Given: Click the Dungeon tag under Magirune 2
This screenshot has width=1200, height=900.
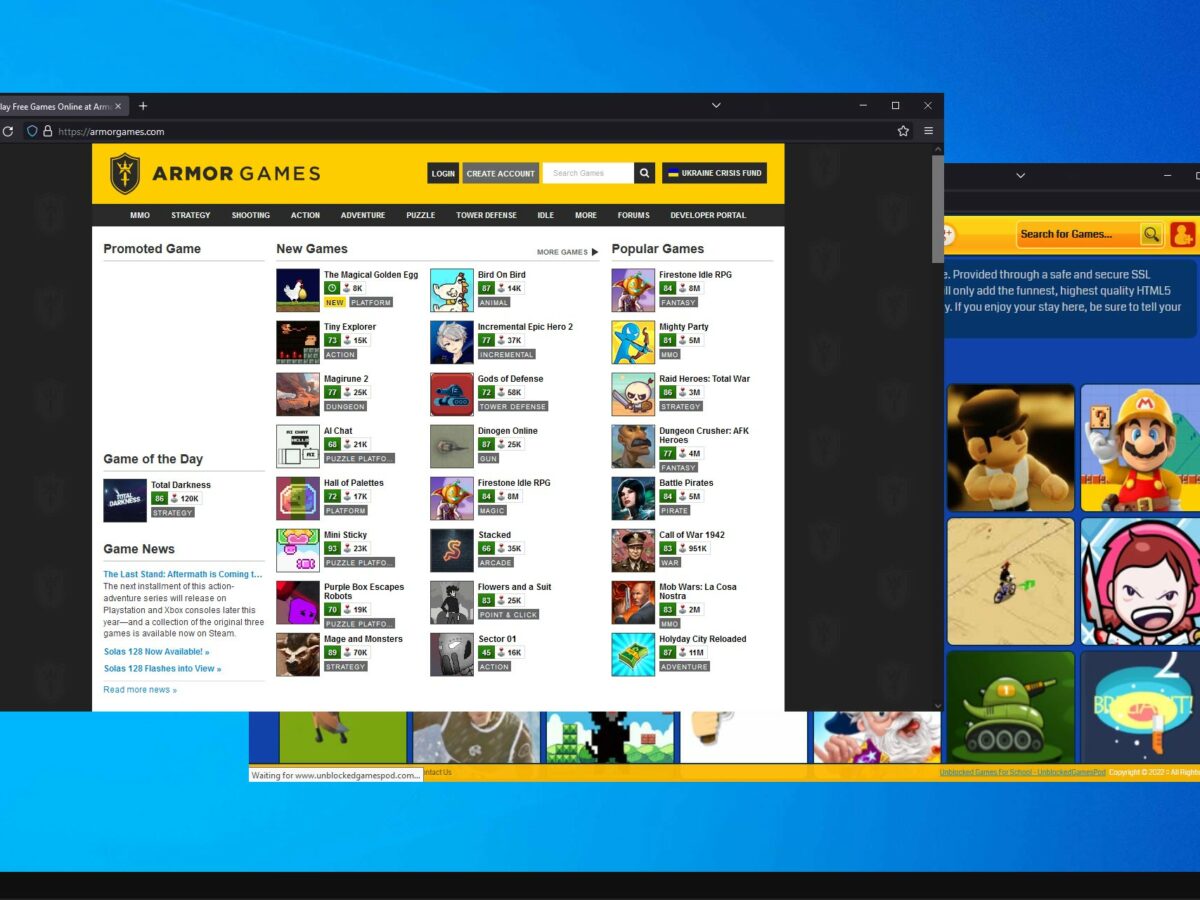Looking at the screenshot, I should click(345, 407).
